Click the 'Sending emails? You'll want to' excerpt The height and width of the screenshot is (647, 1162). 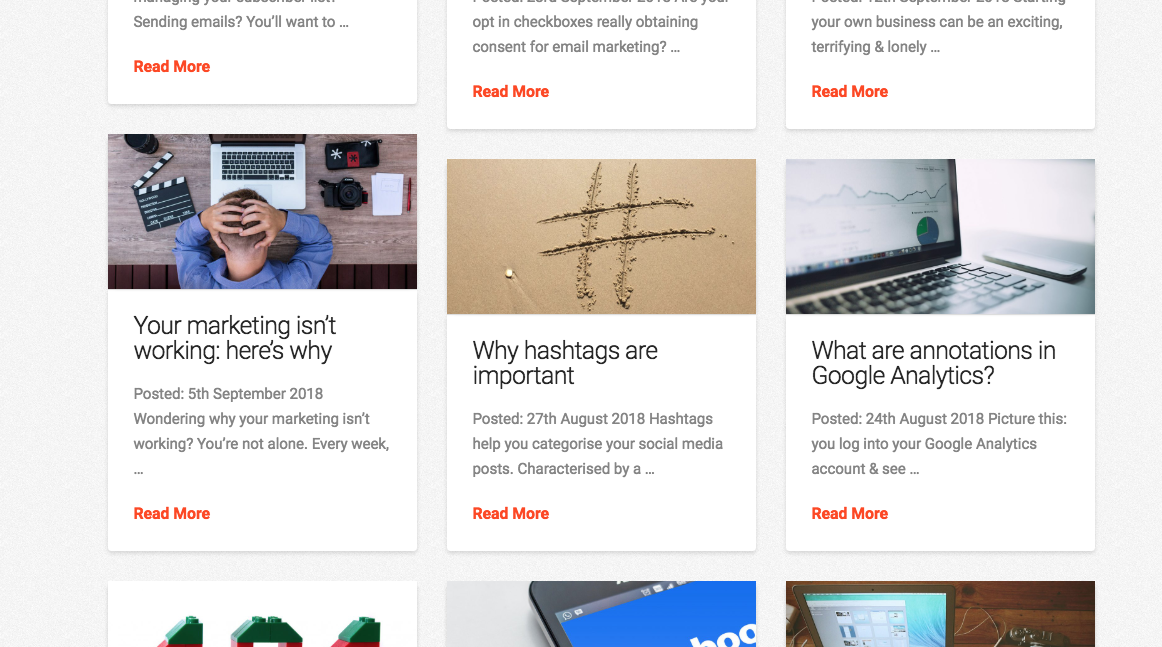coord(241,22)
